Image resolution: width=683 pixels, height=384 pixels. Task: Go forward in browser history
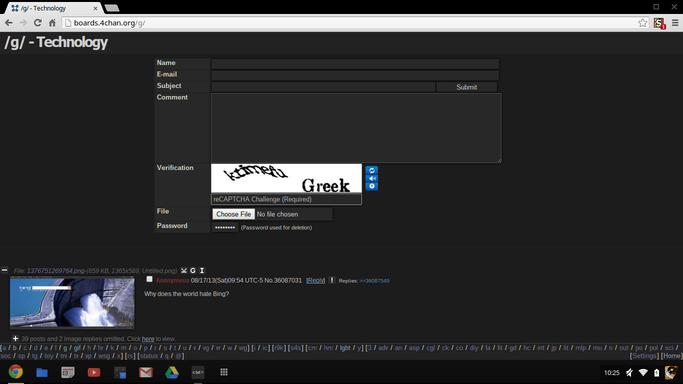(23, 23)
